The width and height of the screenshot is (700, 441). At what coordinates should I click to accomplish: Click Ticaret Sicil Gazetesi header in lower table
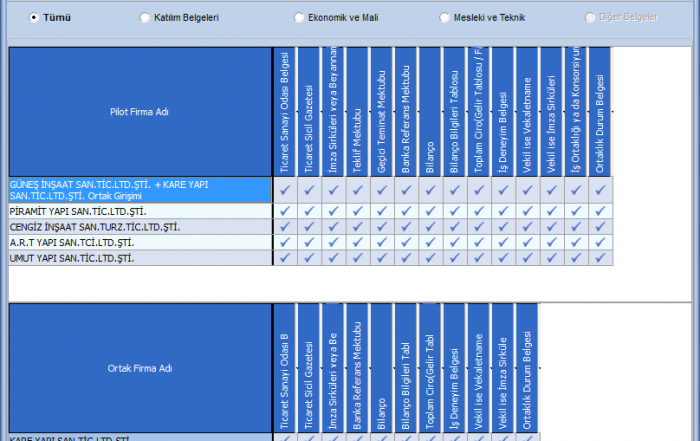(x=309, y=368)
